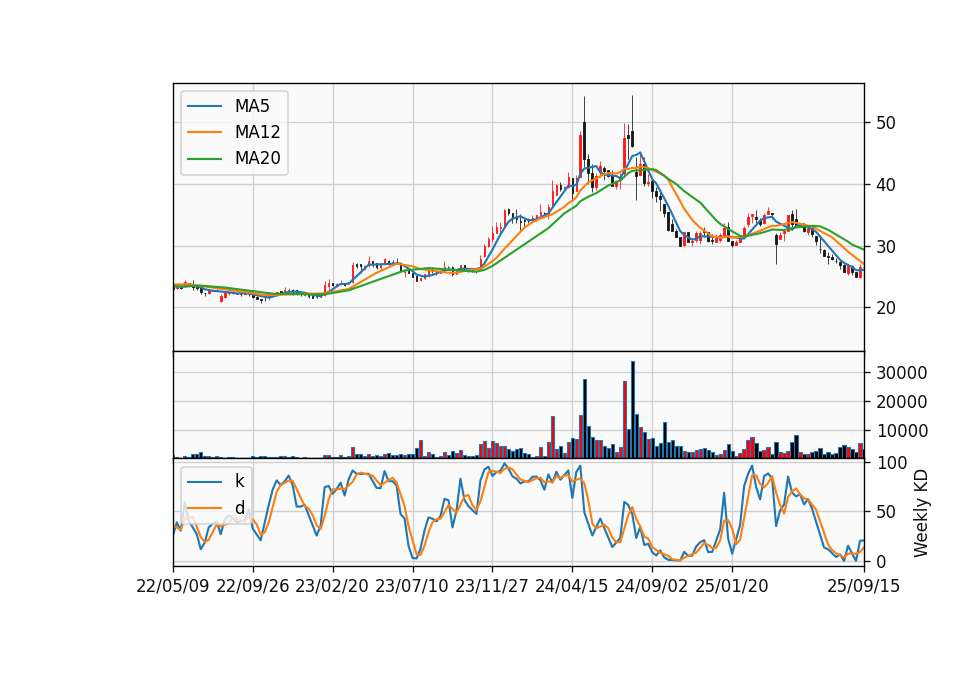Click the 23/07/10 date tick label

412,586
